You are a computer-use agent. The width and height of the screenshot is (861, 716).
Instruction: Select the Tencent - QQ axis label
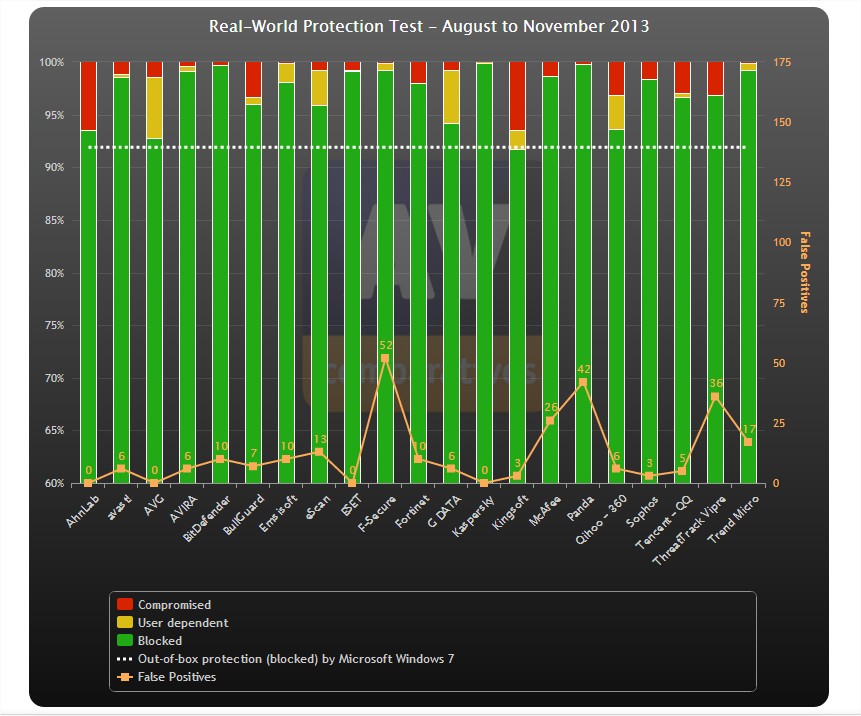point(664,522)
